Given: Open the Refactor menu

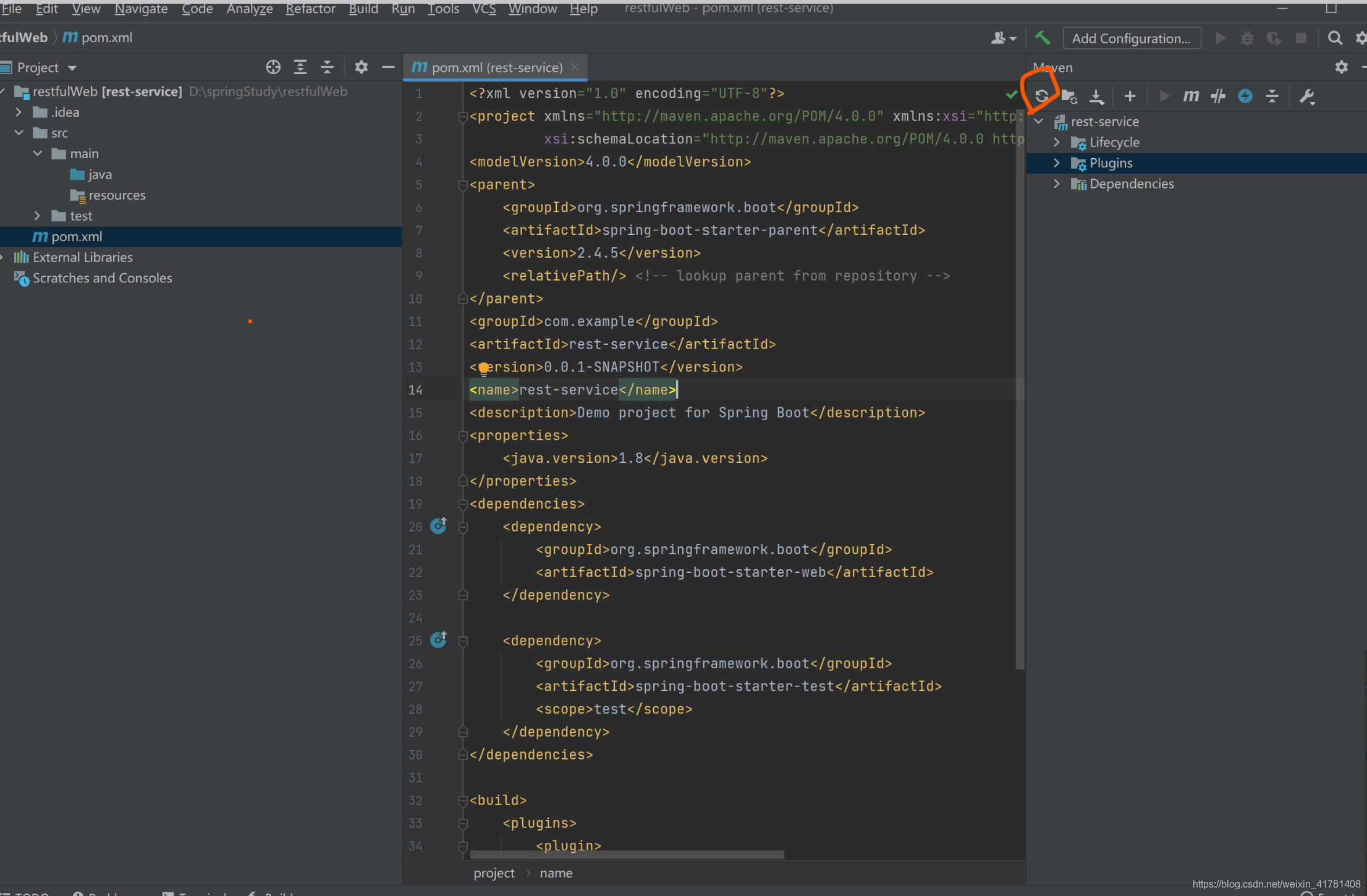Looking at the screenshot, I should [310, 9].
